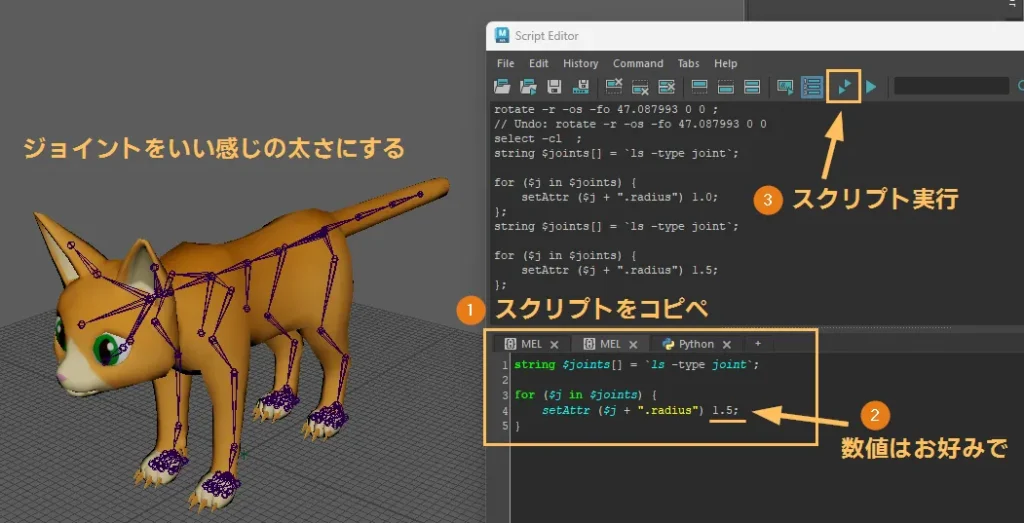1024x523 pixels.
Task: Click the Maya icon in Script Editor title
Action: point(502,35)
